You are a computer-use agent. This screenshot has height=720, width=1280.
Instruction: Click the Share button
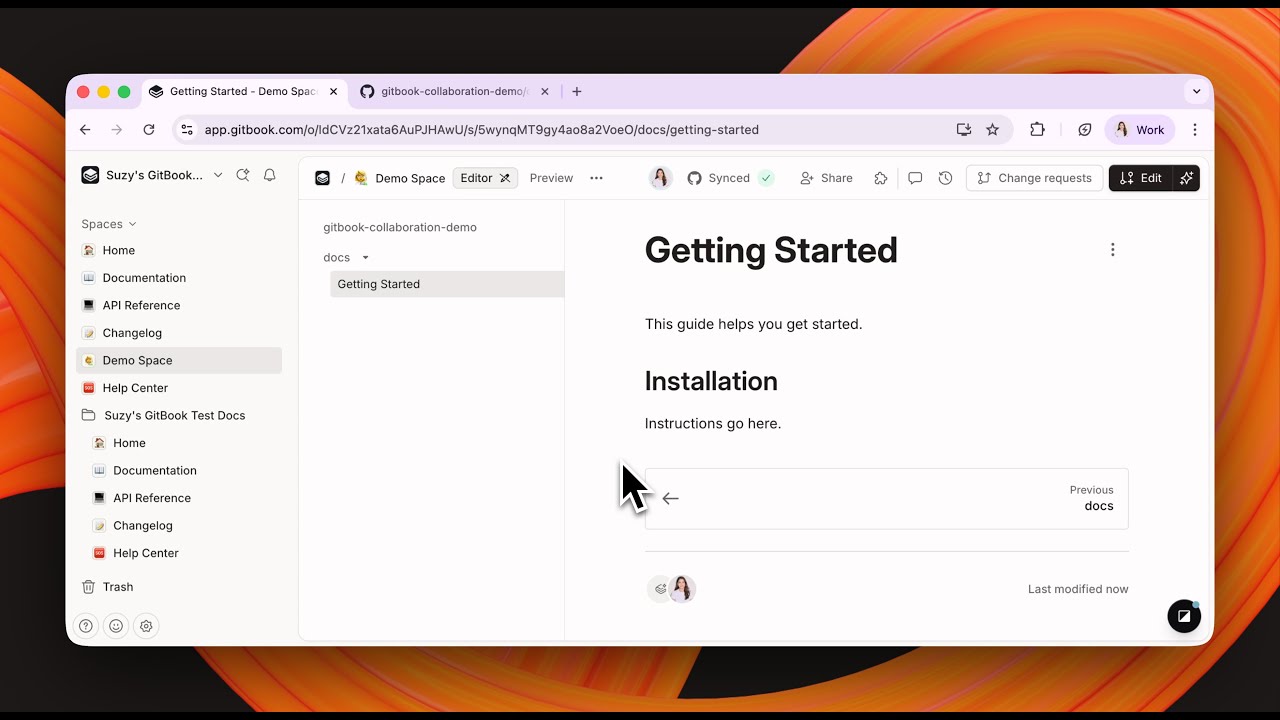click(826, 178)
